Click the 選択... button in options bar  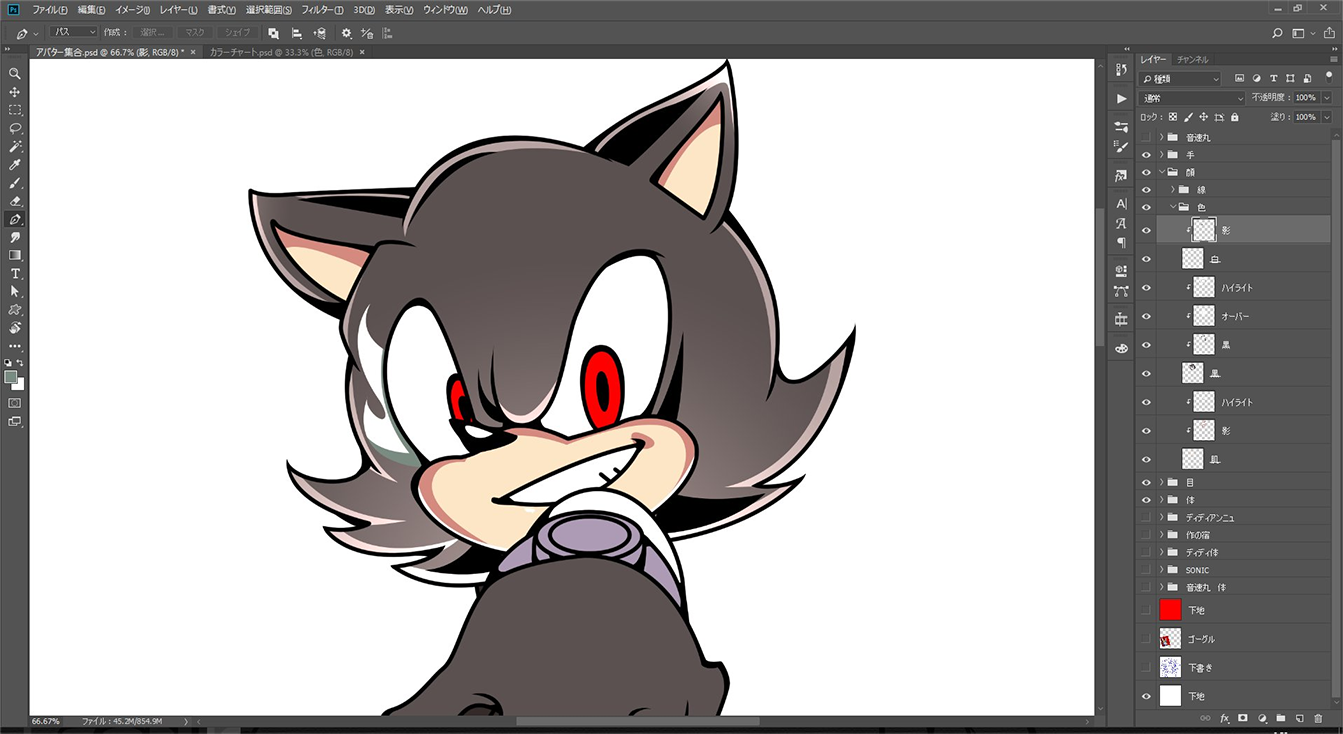pyautogui.click(x=151, y=33)
